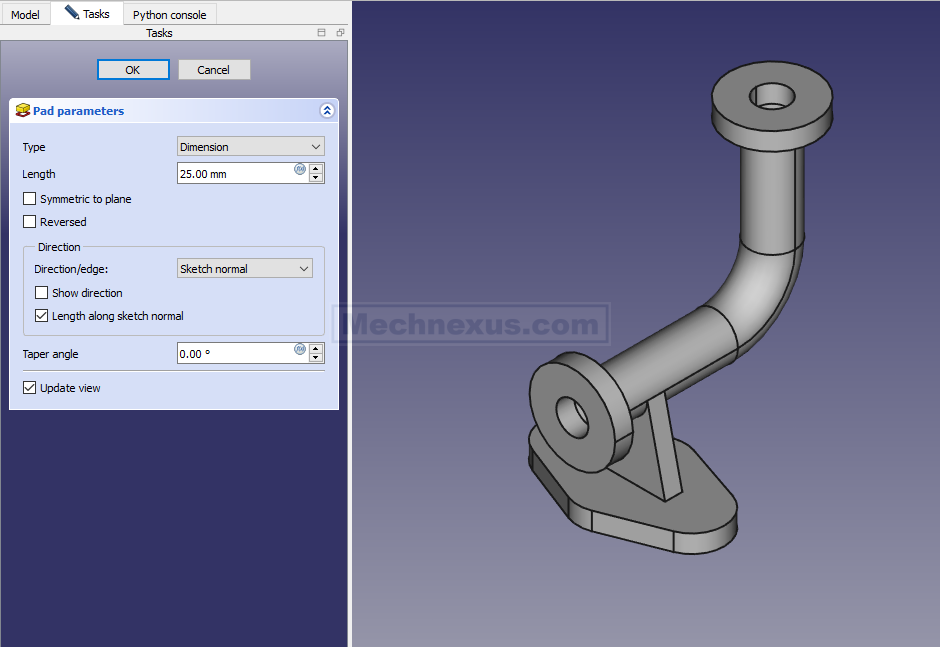Click the Taper angle label

(50, 354)
